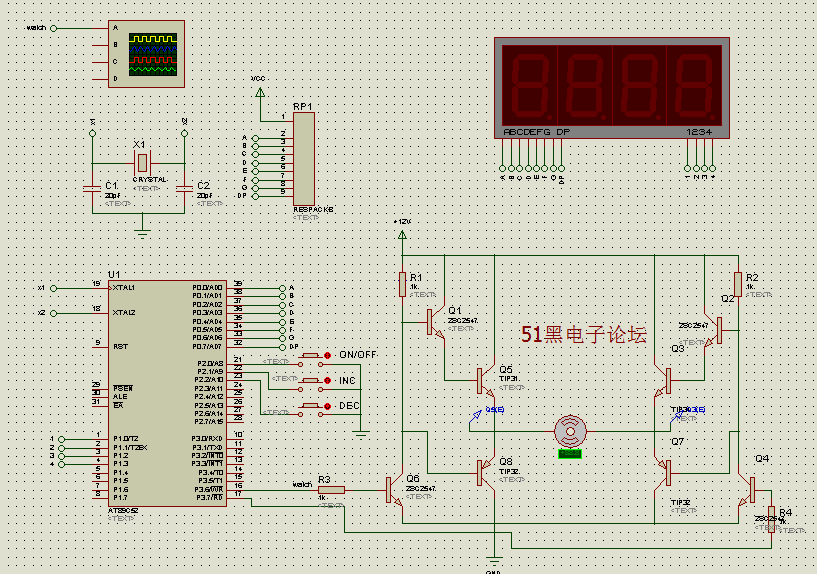This screenshot has width=817, height=574.
Task: Select resistor R1
Action: click(x=402, y=284)
